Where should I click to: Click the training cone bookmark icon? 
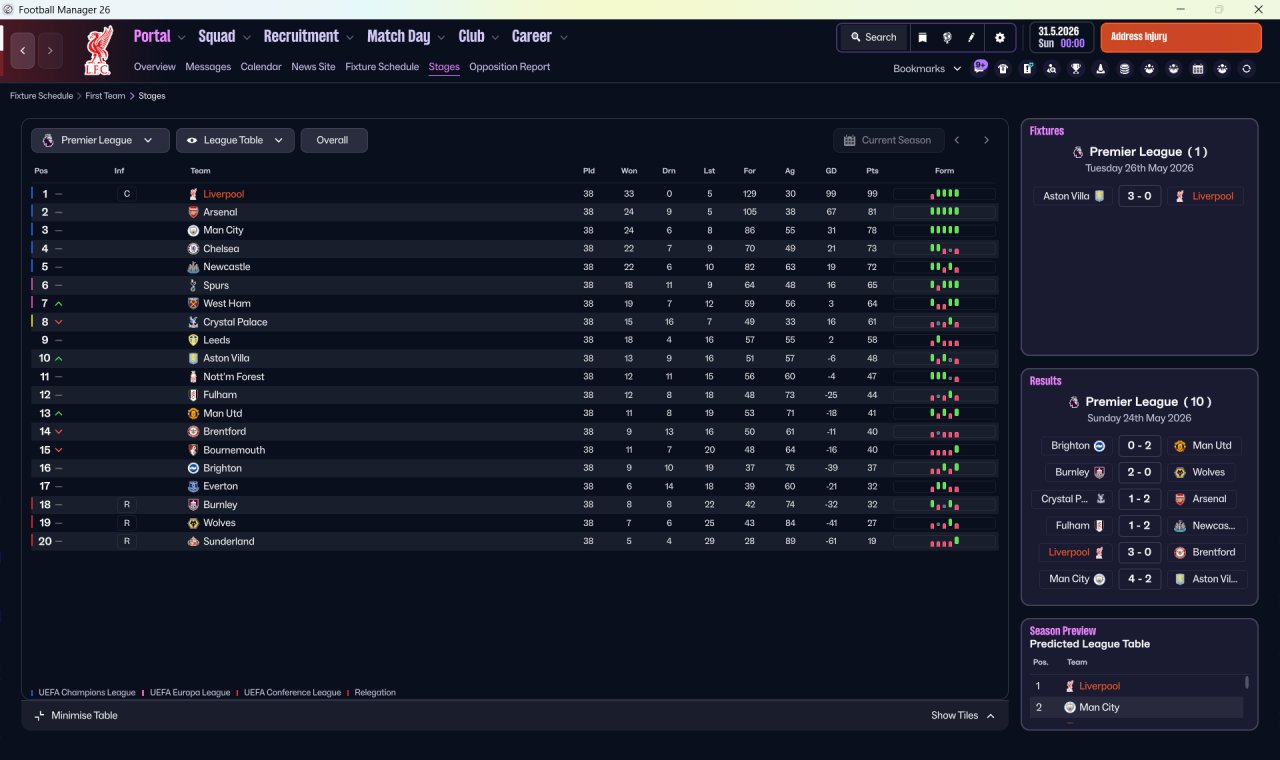1100,69
